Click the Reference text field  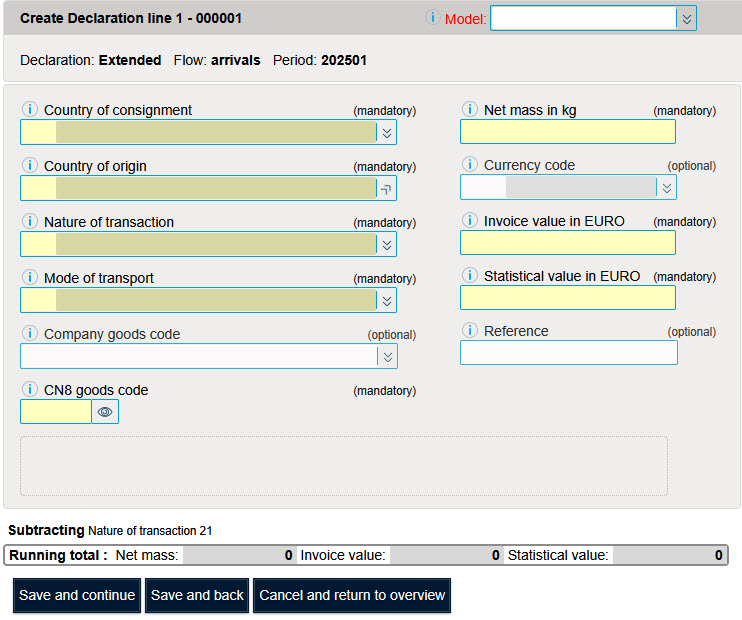pos(568,353)
